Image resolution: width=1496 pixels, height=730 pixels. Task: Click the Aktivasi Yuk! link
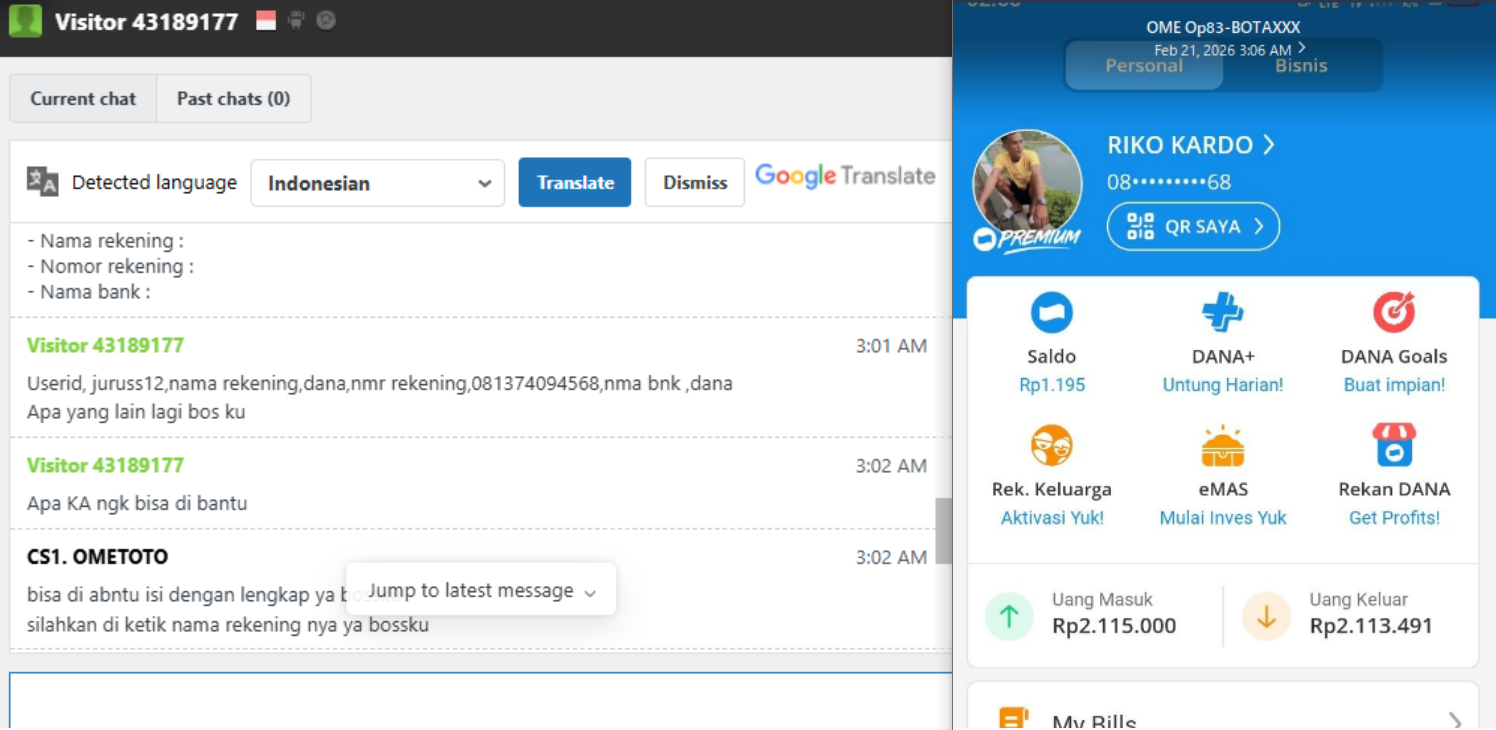pos(1052,518)
